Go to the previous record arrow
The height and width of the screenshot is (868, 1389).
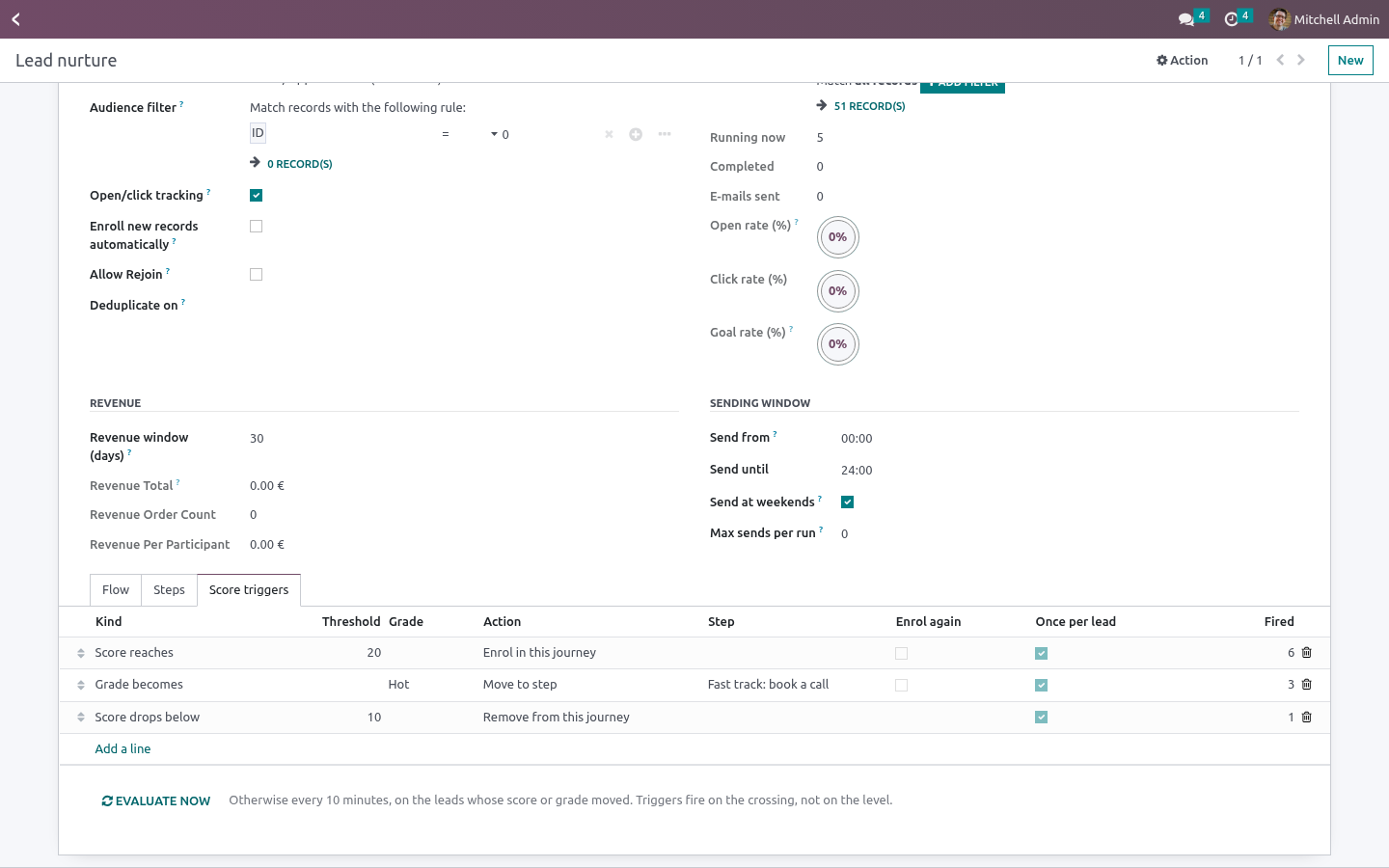coord(1280,60)
